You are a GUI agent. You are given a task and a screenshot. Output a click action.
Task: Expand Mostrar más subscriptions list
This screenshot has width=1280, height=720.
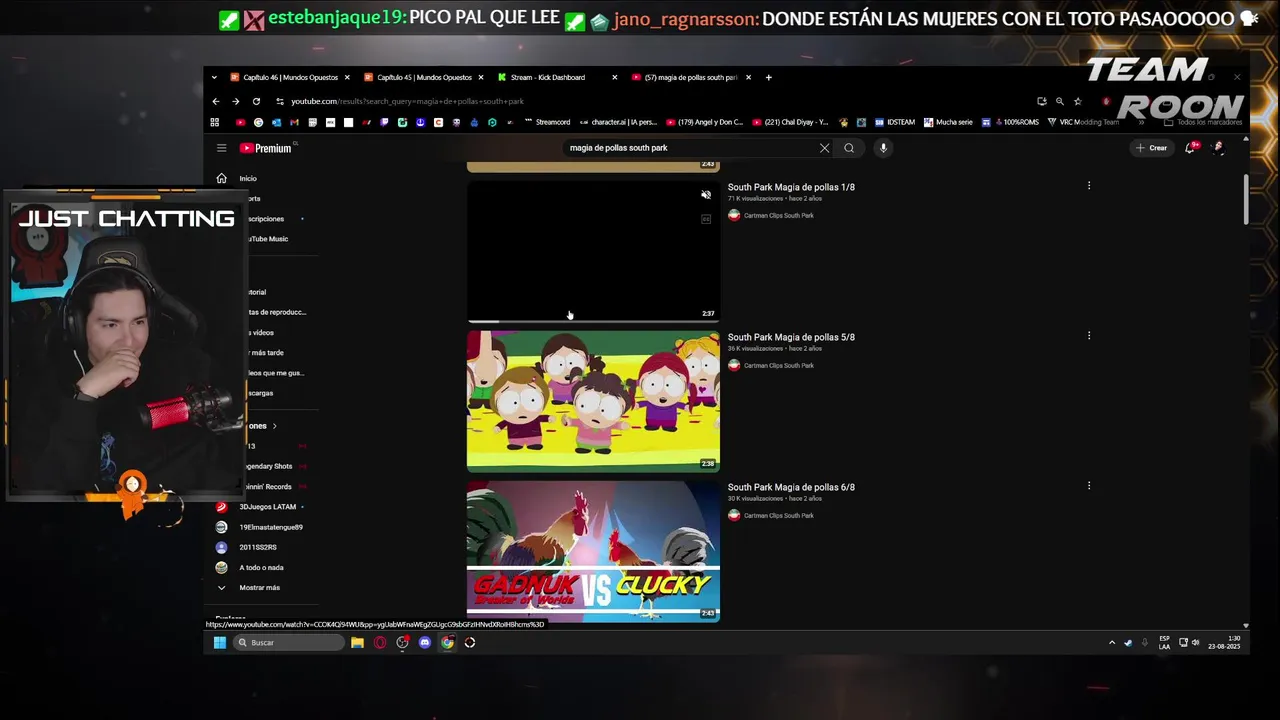coord(262,588)
